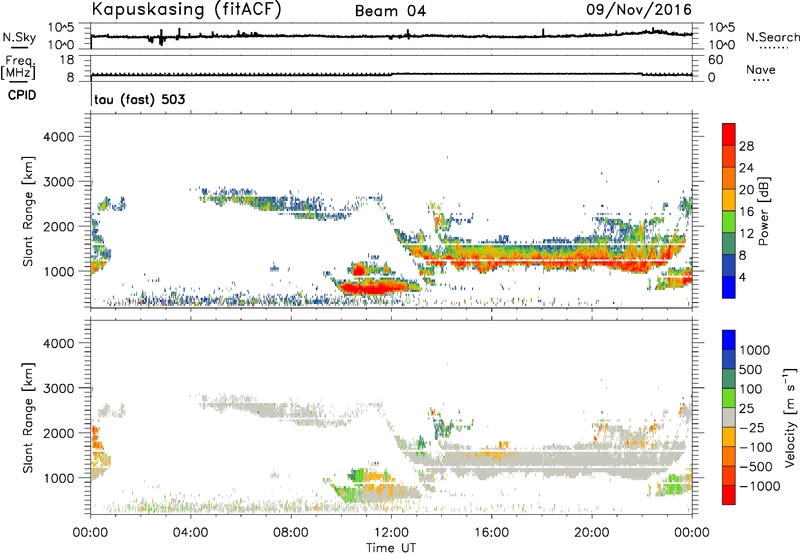Click the 'Nave' legend label
The height and width of the screenshot is (554, 800).
click(x=761, y=70)
